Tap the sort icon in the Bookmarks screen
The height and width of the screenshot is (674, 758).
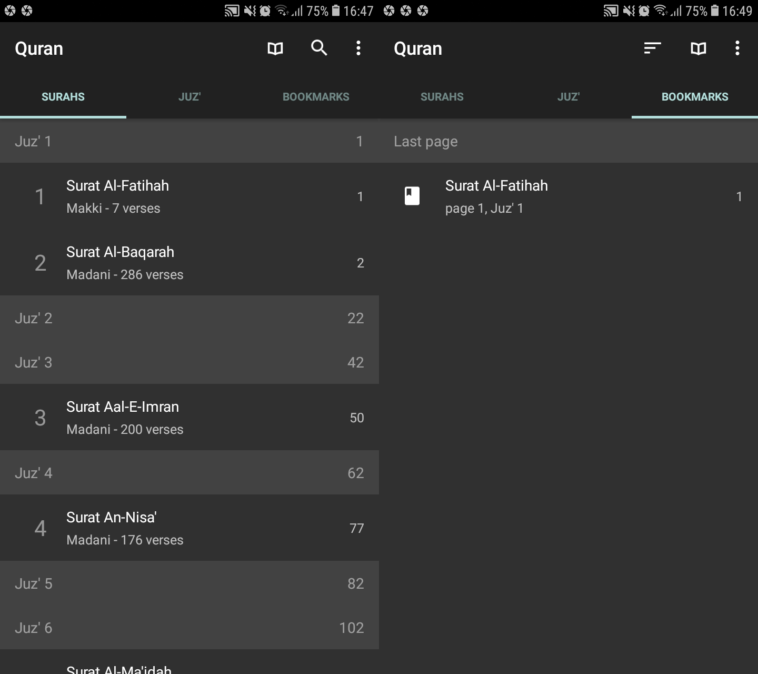[x=652, y=48]
